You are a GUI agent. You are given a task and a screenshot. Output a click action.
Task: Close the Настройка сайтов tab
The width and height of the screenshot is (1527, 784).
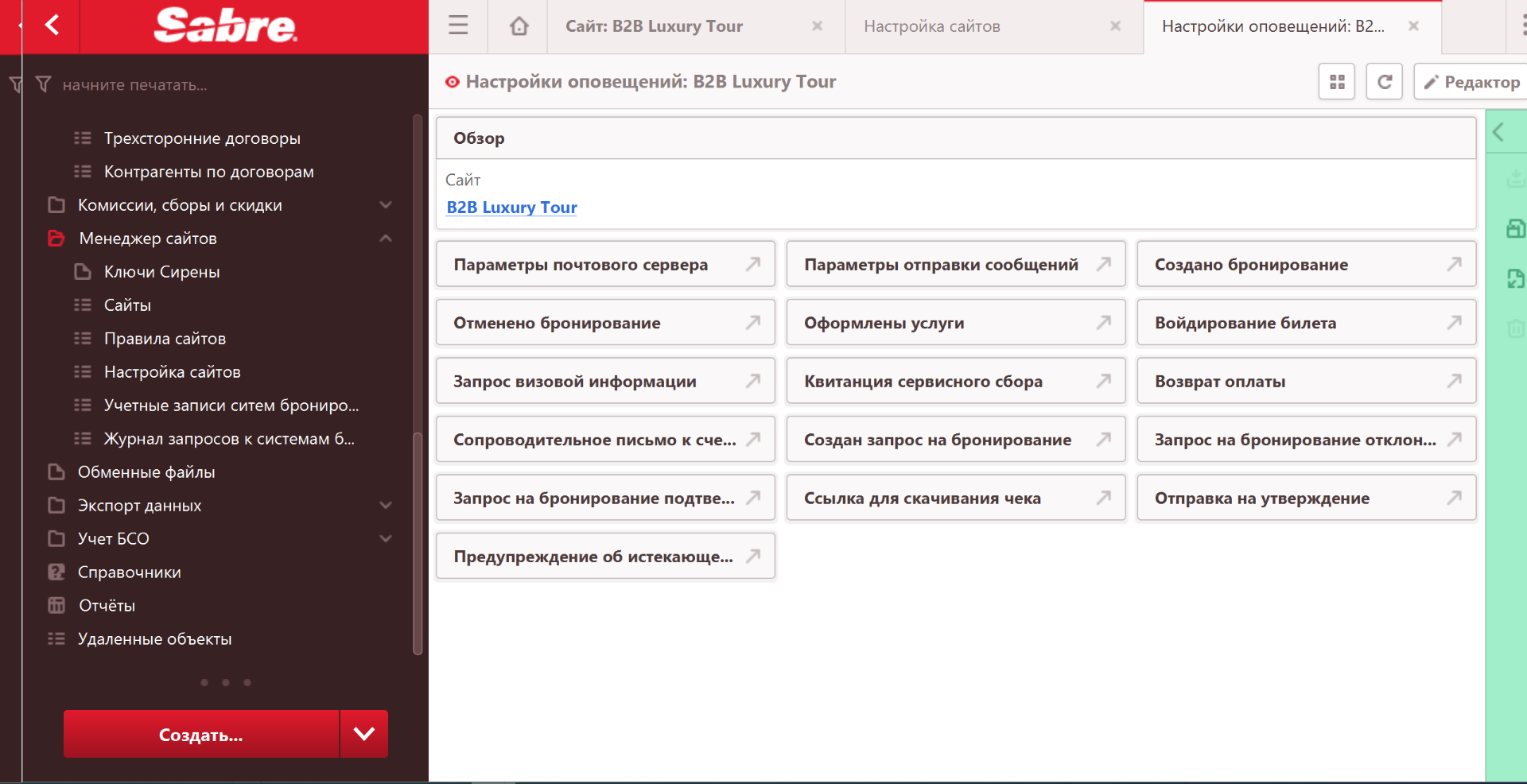pos(1115,26)
